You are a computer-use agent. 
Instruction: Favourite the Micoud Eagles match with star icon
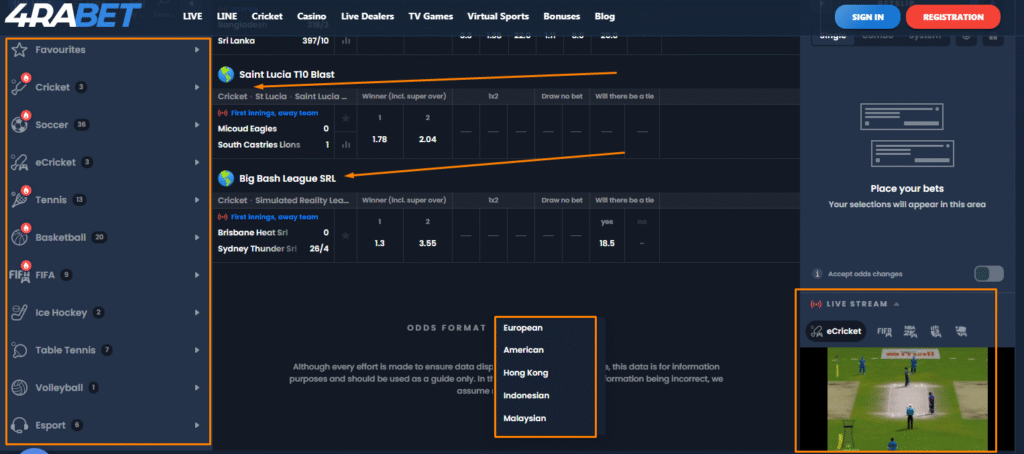click(345, 118)
